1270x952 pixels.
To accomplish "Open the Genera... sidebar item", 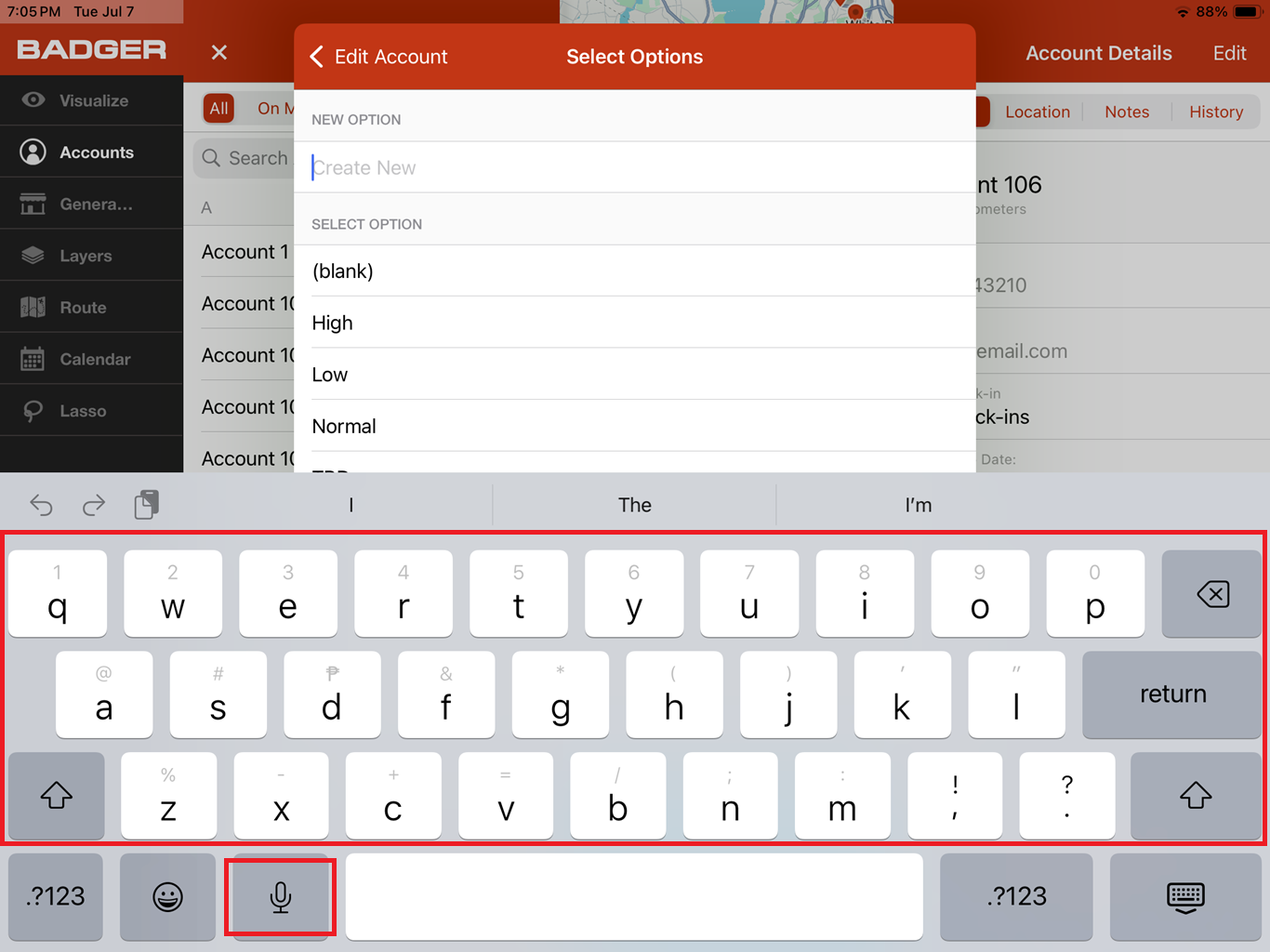I will [x=92, y=204].
